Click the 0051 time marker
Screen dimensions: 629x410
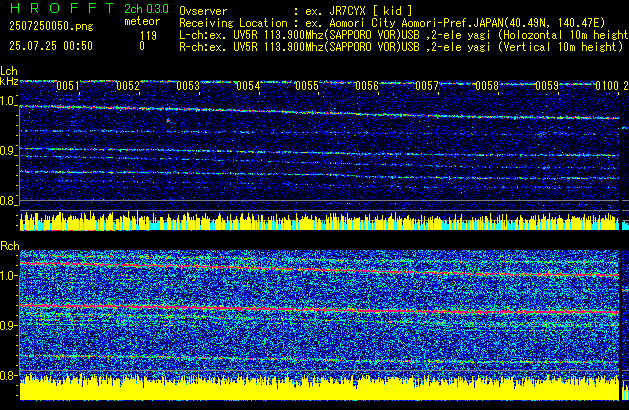68,86
